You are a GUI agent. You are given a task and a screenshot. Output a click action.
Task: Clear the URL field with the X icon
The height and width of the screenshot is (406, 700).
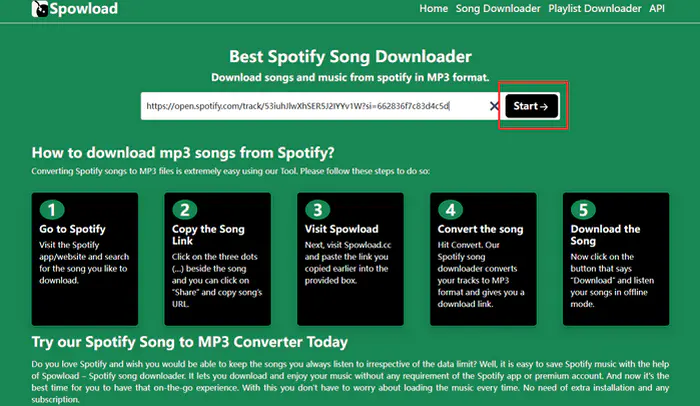tap(494, 106)
